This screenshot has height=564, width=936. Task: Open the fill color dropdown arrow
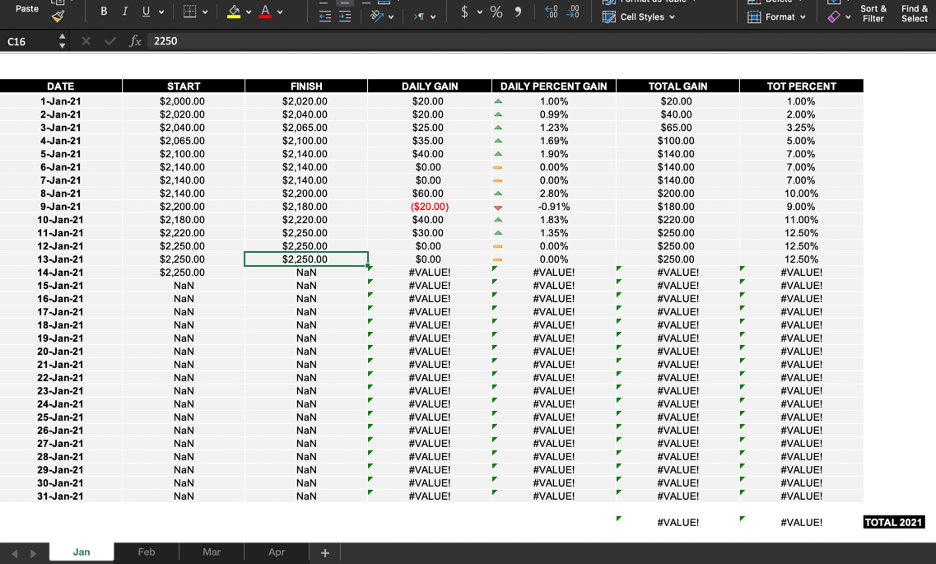coord(249,12)
